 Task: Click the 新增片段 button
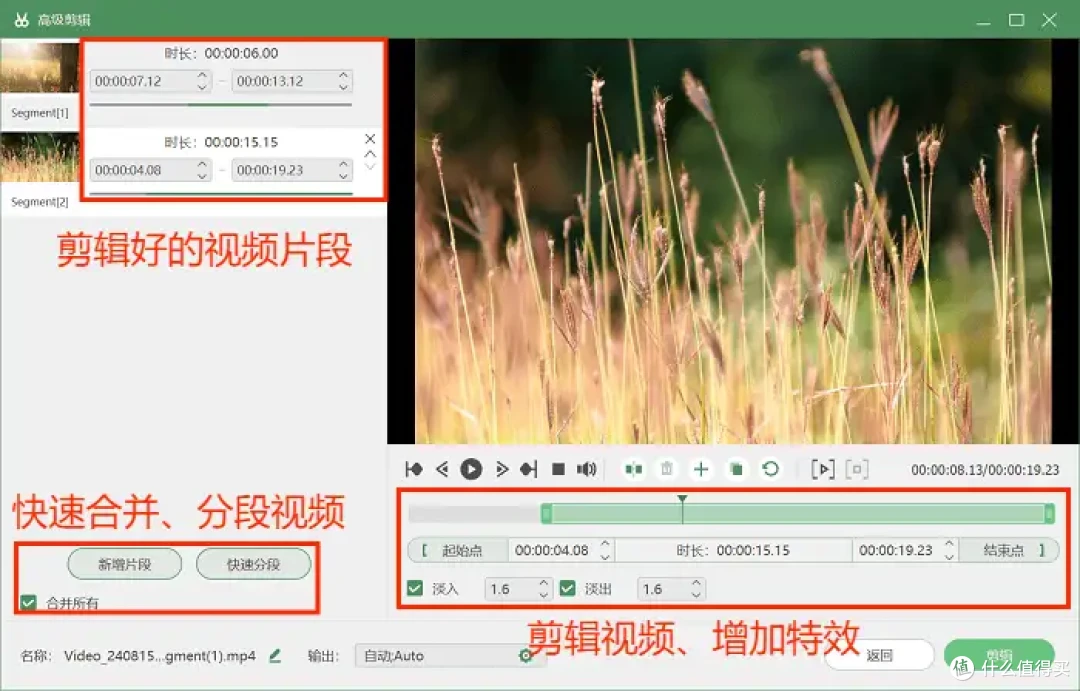pyautogui.click(x=125, y=564)
